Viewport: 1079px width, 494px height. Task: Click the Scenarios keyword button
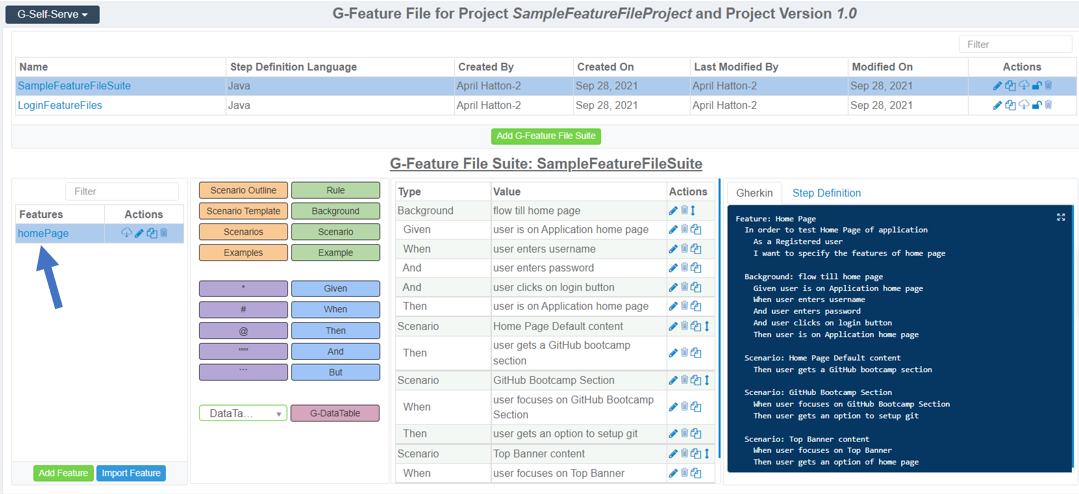point(243,232)
